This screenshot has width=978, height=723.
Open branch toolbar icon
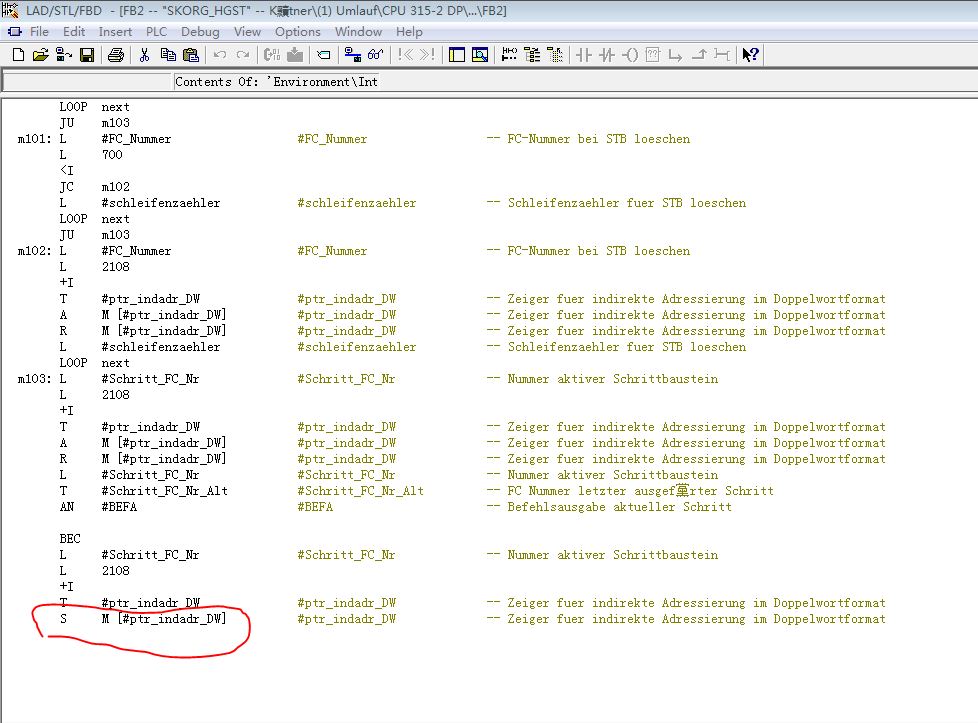point(675,55)
